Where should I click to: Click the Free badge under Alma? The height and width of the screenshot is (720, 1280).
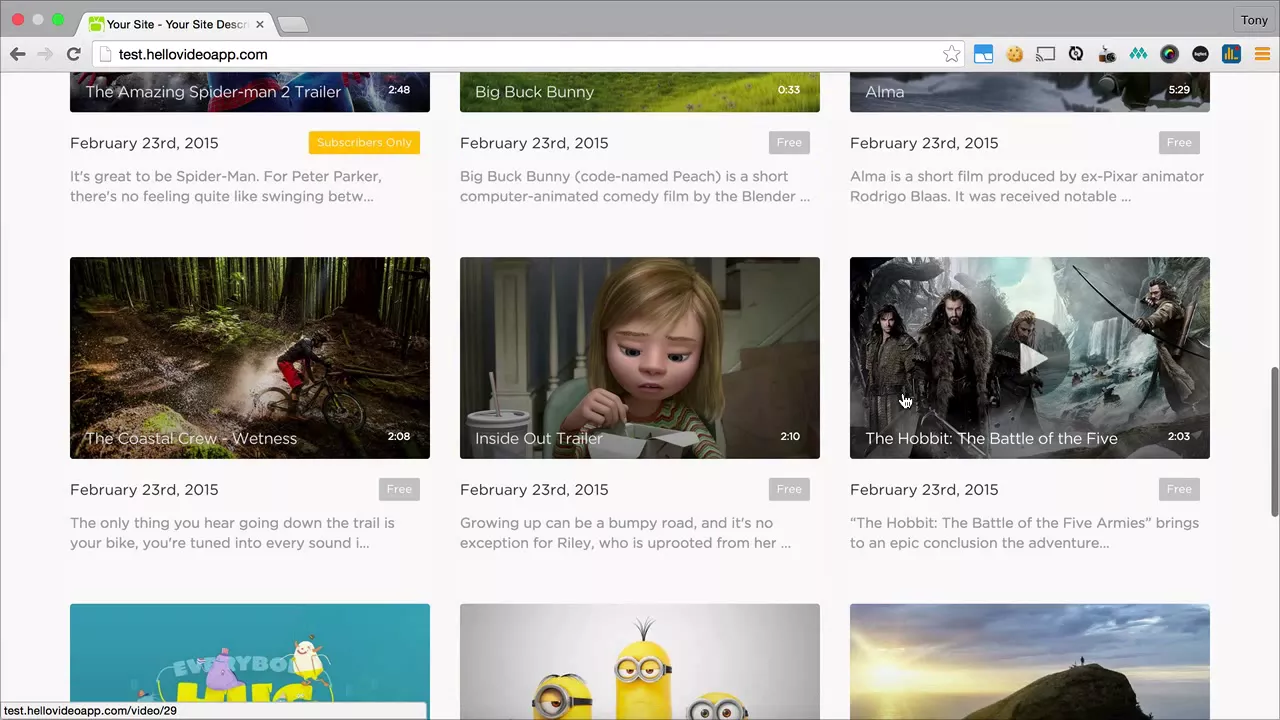tap(1179, 142)
